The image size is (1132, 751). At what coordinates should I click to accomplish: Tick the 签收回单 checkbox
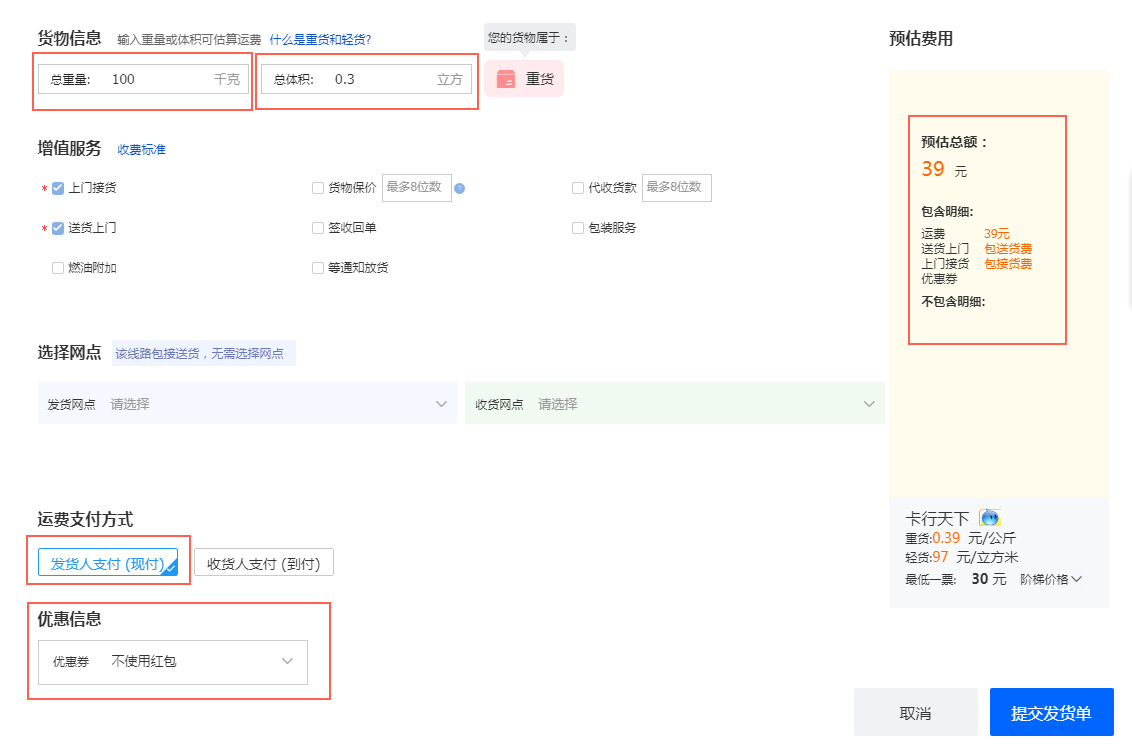pos(318,228)
